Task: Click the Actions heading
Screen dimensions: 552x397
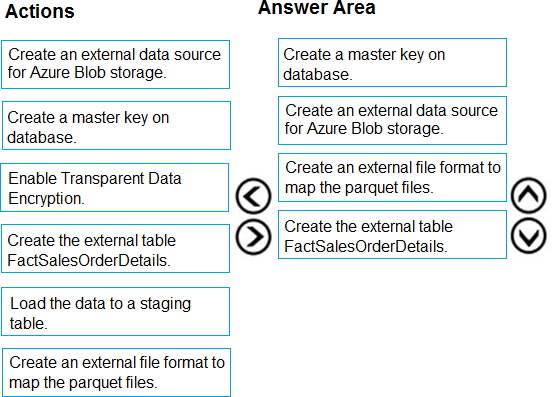Action: (x=40, y=11)
